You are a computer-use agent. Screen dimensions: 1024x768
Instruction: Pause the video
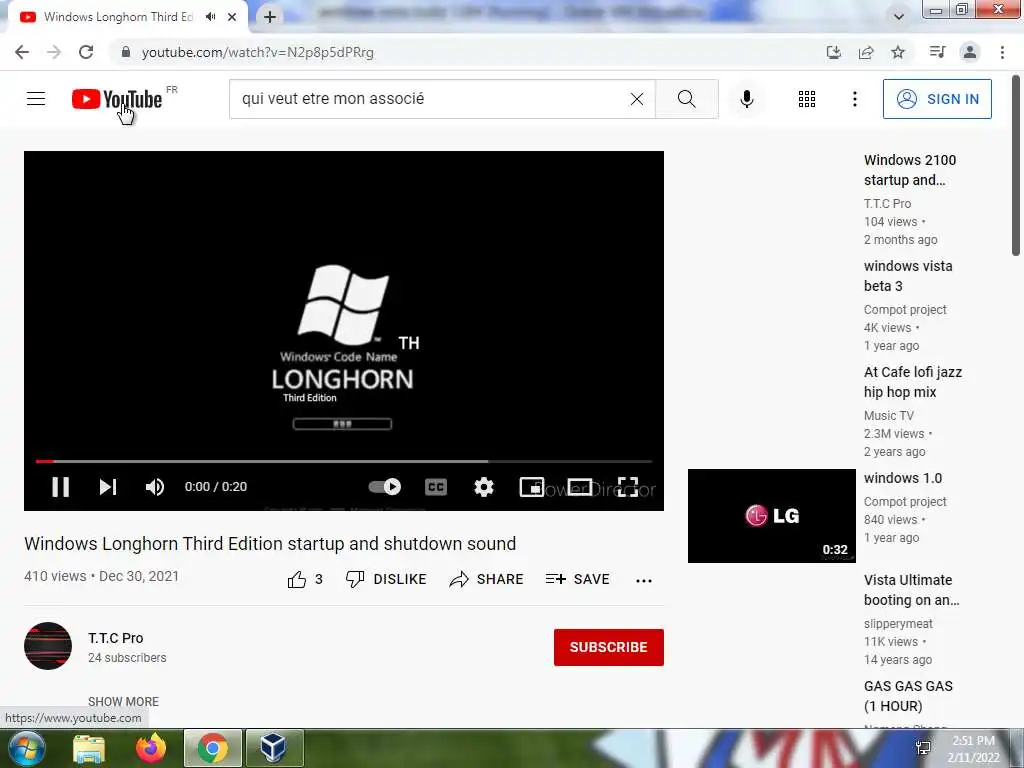(x=61, y=487)
